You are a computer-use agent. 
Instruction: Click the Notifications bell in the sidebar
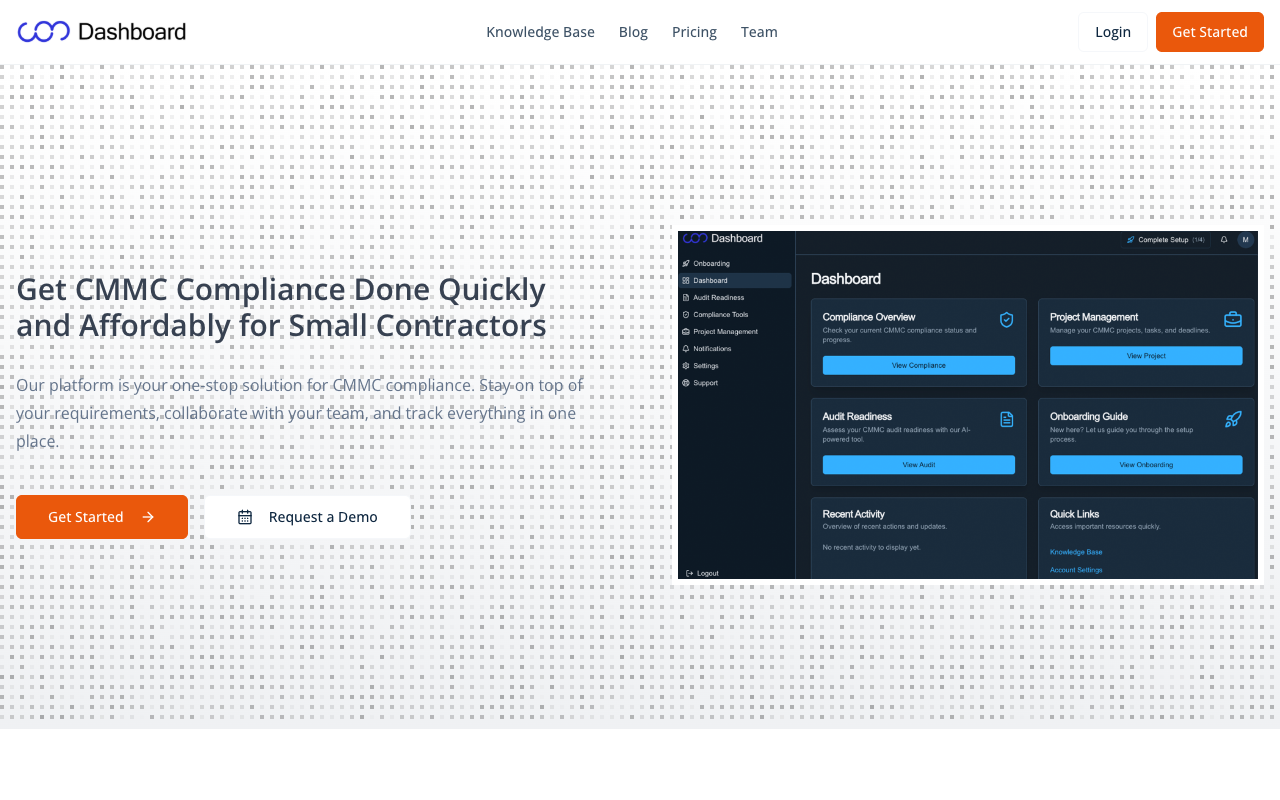684,348
